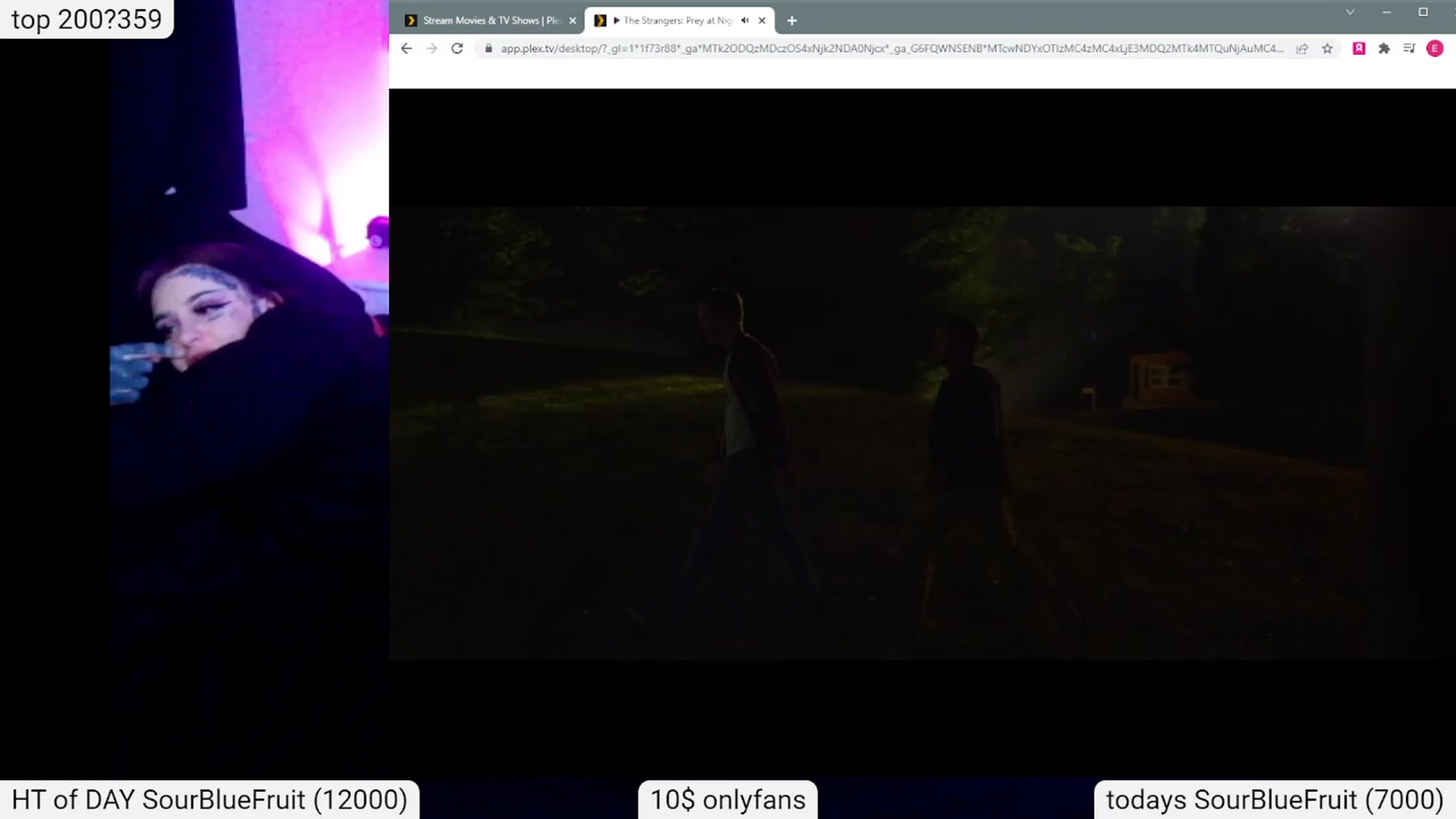This screenshot has height=819, width=1456.
Task: Close the Stream Movies & TV Shows tab
Action: click(573, 20)
